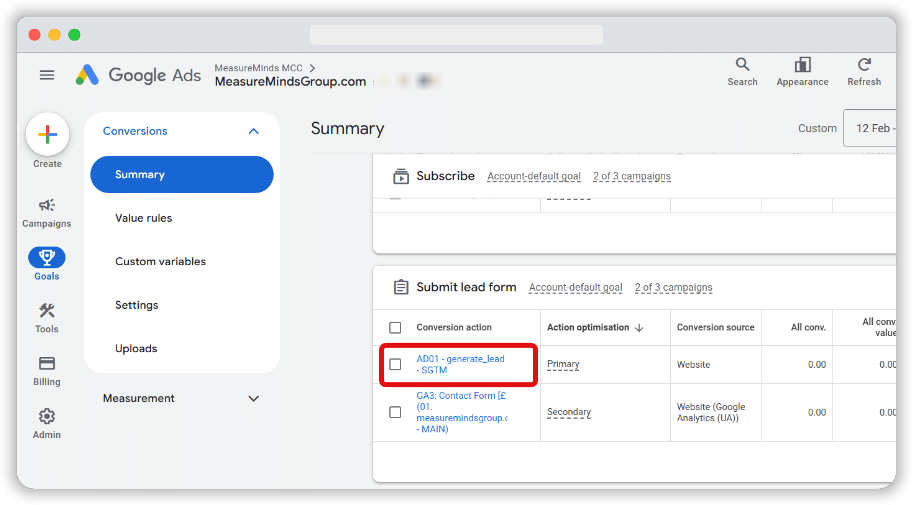The height and width of the screenshot is (505, 917).
Task: Open Uploads under Conversions
Action: pos(136,348)
